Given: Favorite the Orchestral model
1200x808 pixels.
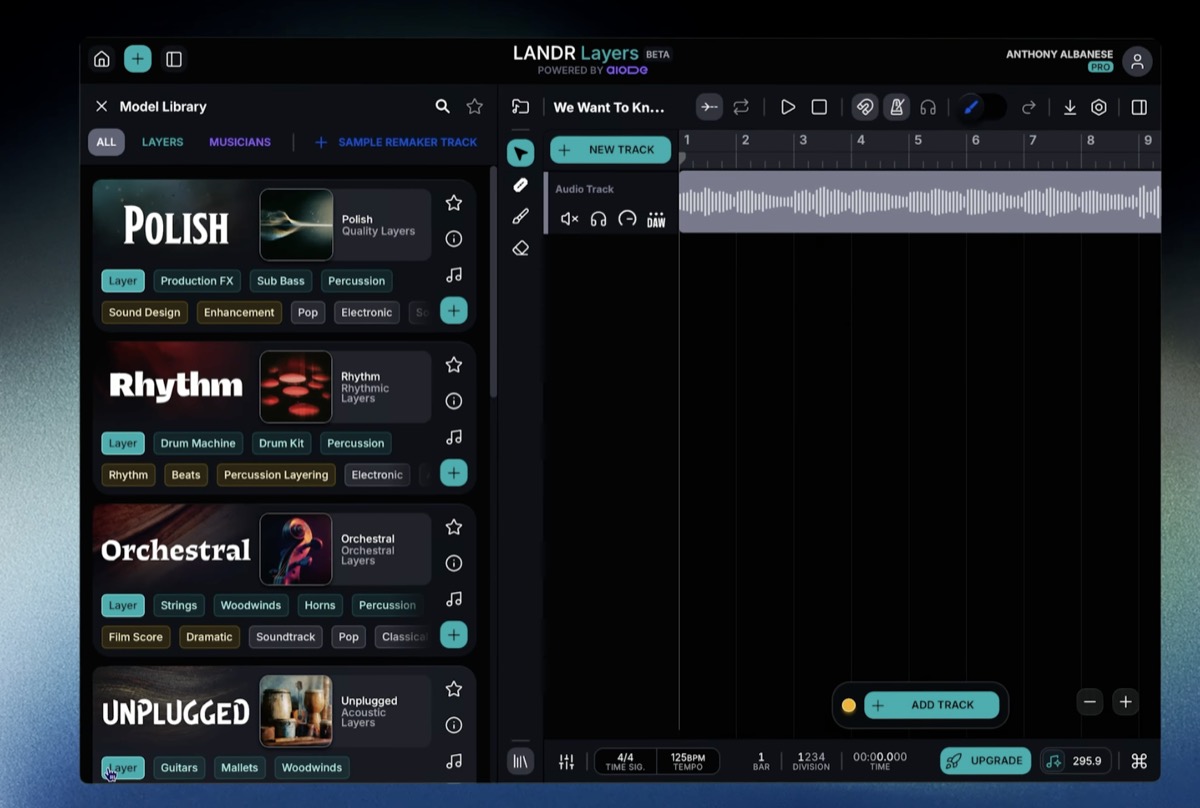Looking at the screenshot, I should 454,527.
